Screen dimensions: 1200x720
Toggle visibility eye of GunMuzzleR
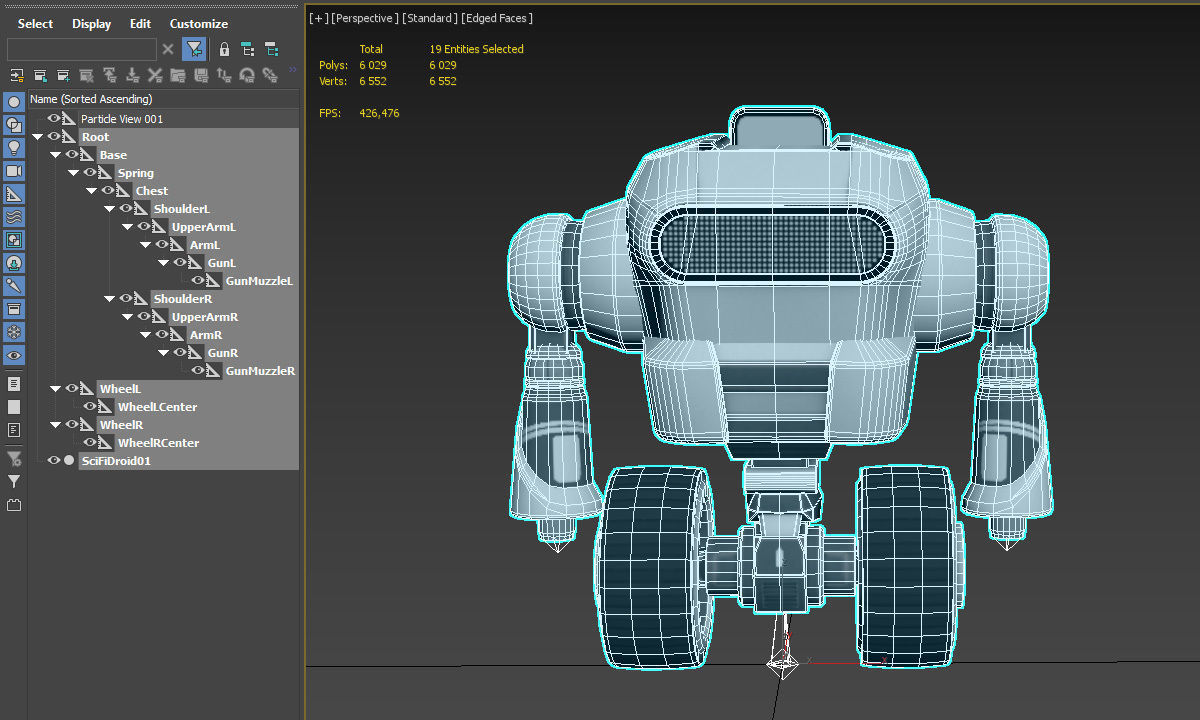(x=198, y=371)
